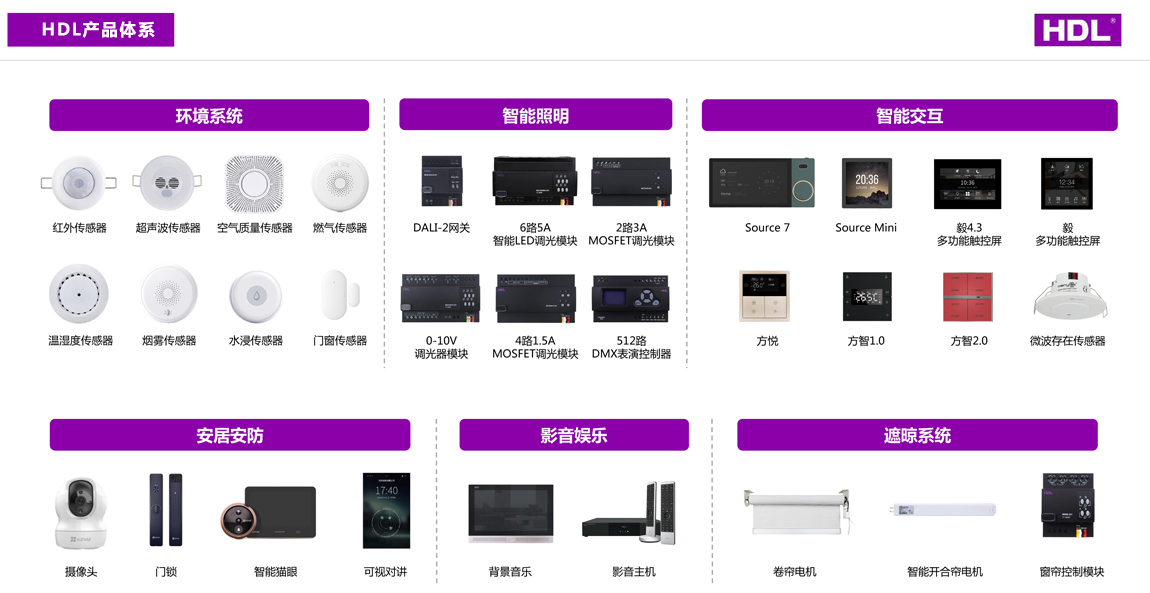Select the door lock (门锁) image
1150x593 pixels.
(166, 509)
